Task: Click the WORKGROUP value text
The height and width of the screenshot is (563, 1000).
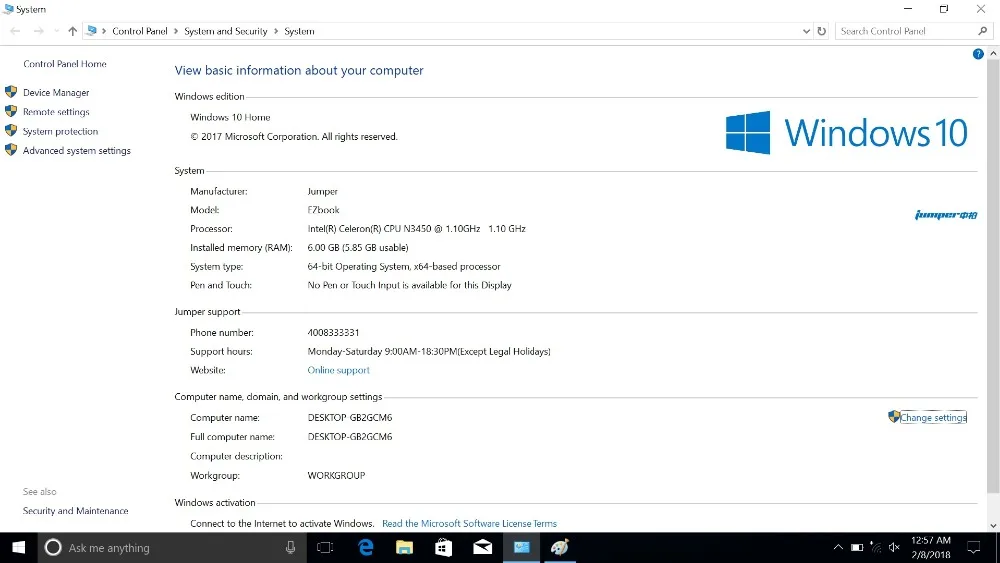Action: [336, 476]
